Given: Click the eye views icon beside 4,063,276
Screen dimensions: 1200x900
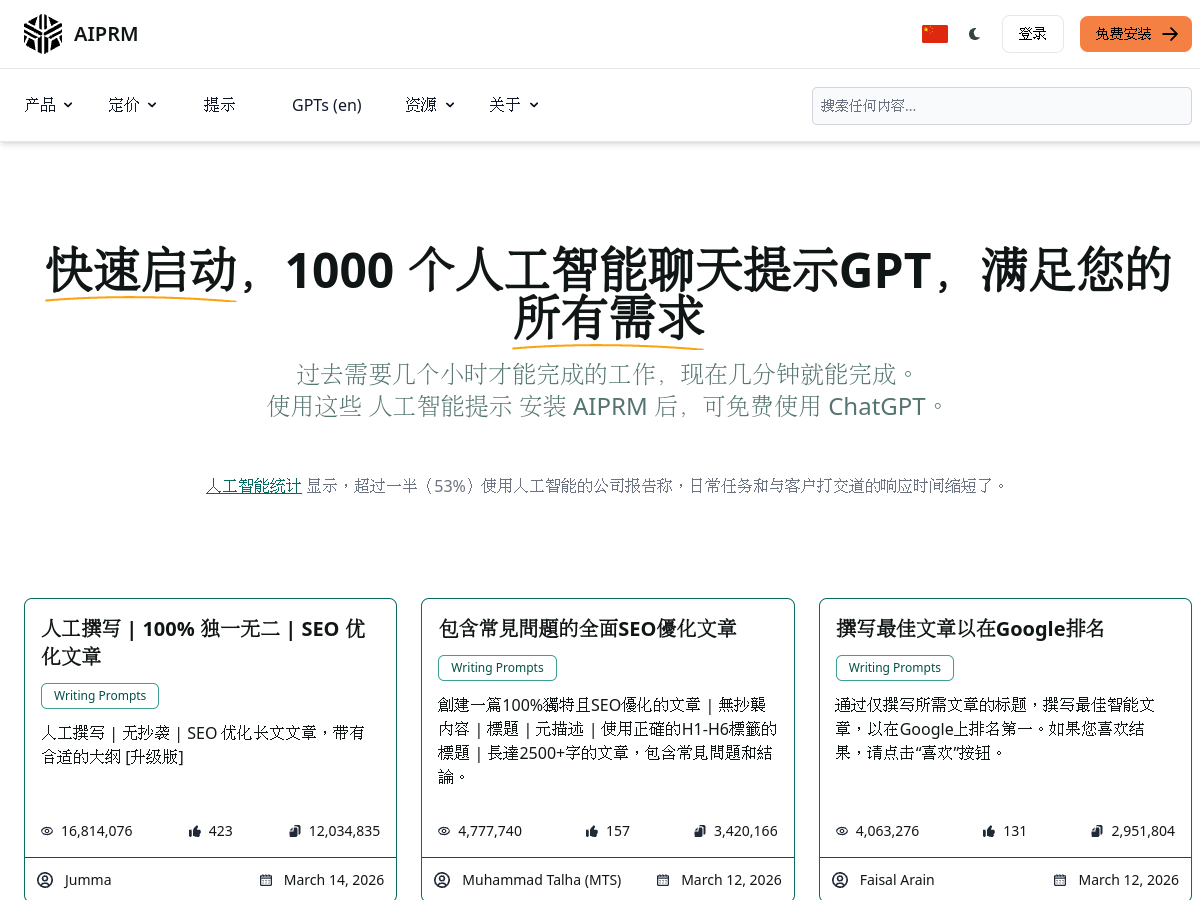Looking at the screenshot, I should [842, 831].
